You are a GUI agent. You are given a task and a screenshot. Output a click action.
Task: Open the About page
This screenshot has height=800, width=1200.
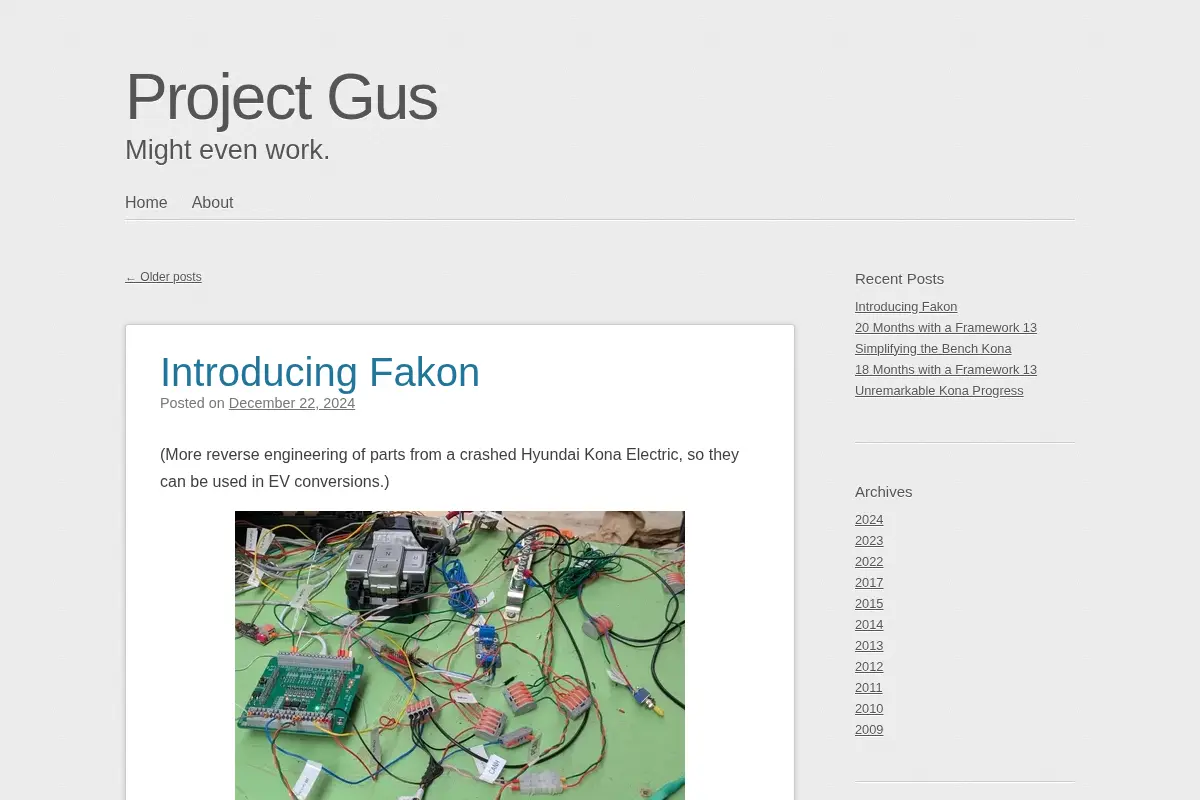212,202
